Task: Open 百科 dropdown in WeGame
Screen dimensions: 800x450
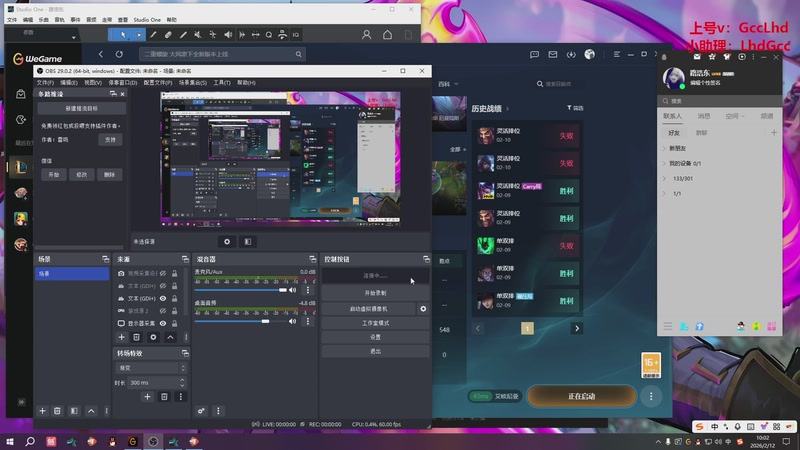Action: 448,84
